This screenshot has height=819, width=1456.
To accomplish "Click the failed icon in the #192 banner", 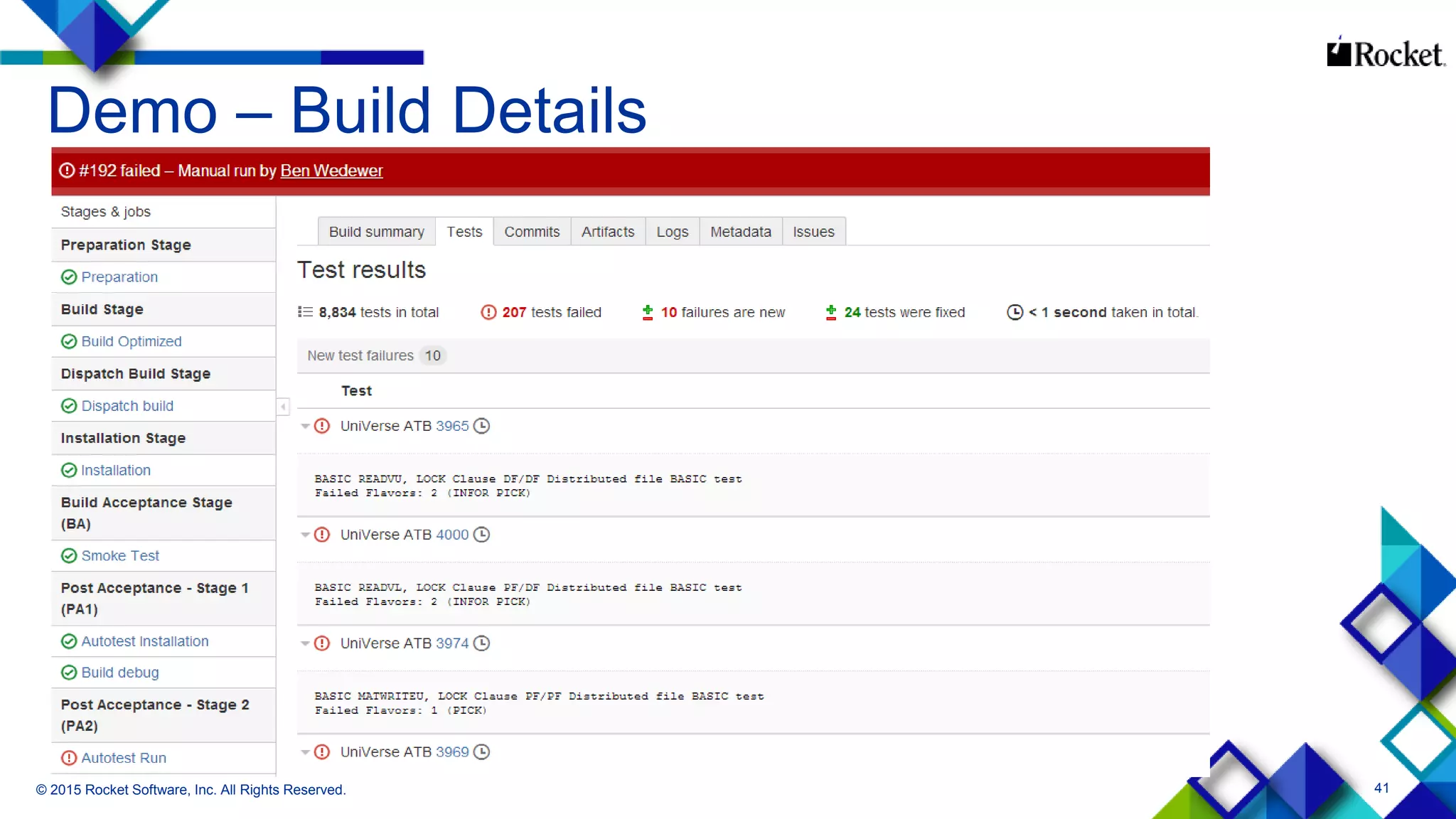I will (67, 171).
